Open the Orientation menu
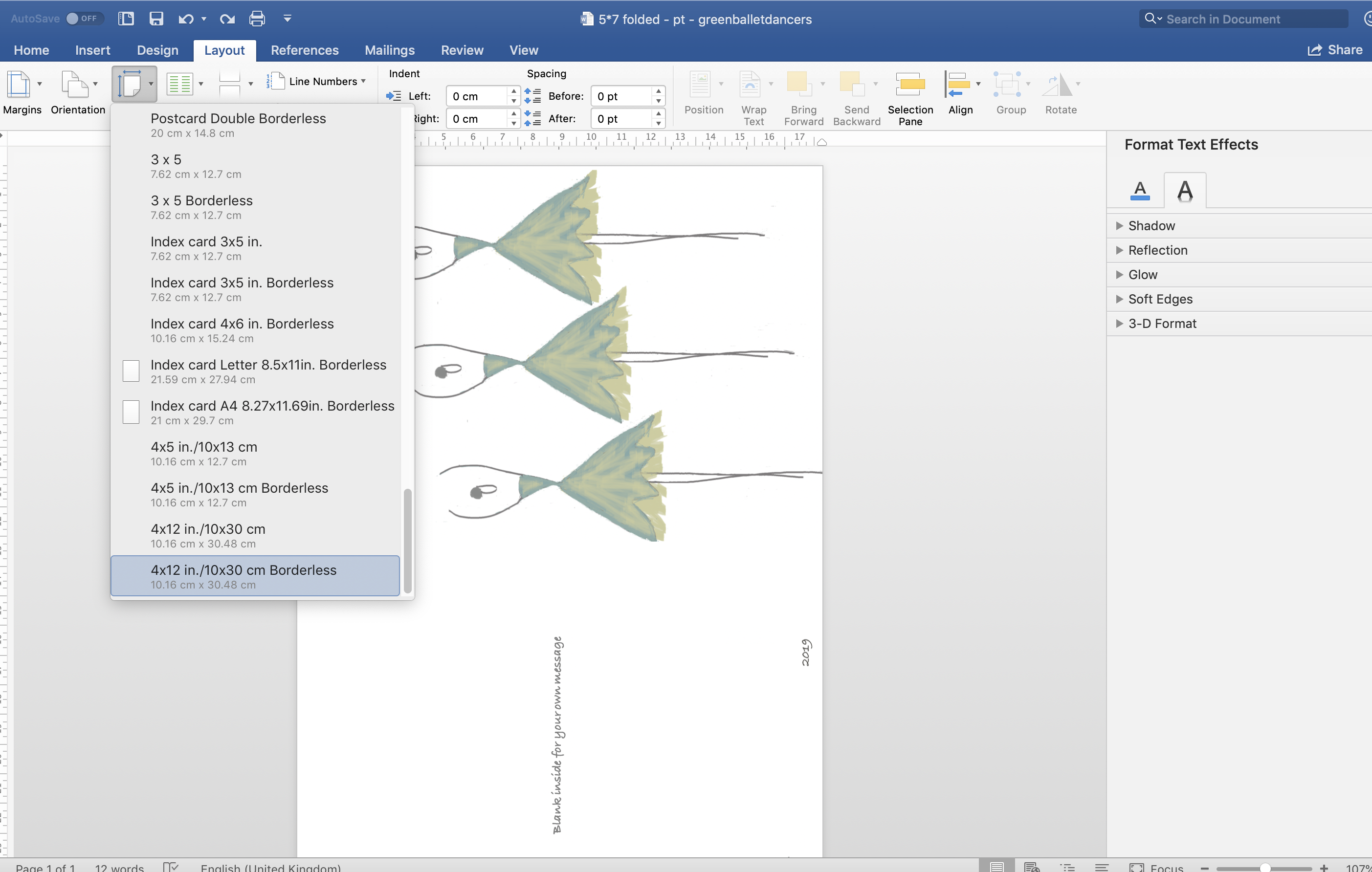 78,92
